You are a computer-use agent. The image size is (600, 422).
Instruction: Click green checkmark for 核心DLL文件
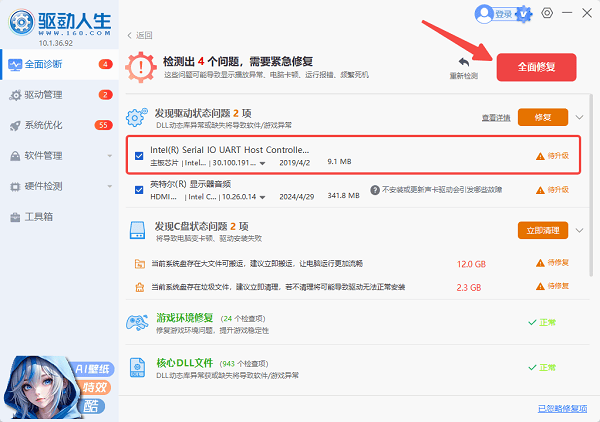[x=532, y=368]
